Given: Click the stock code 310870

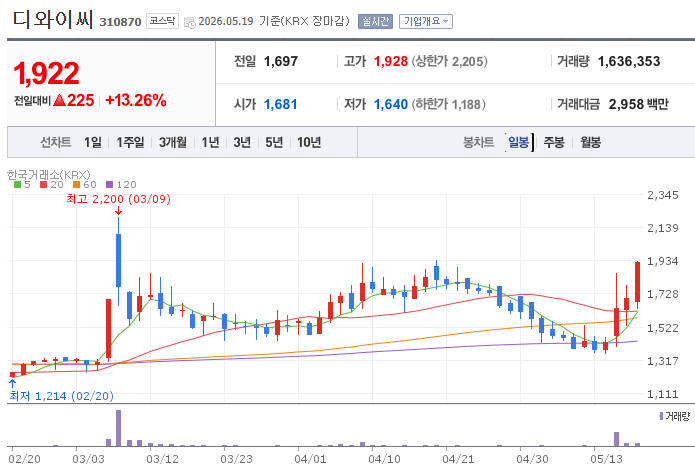Looking at the screenshot, I should (x=120, y=22).
